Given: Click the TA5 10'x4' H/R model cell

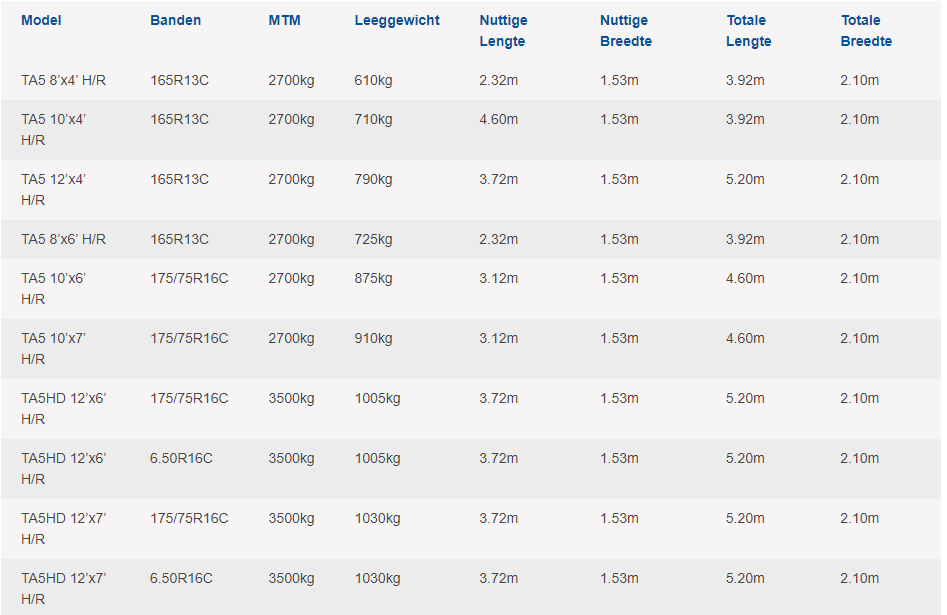Looking at the screenshot, I should coord(53,129).
